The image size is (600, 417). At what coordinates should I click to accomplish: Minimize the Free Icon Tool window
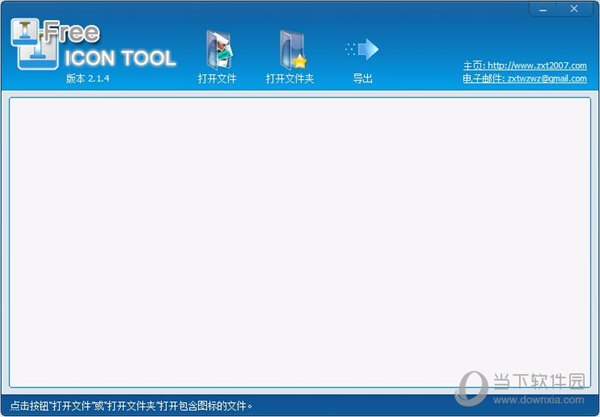point(543,9)
